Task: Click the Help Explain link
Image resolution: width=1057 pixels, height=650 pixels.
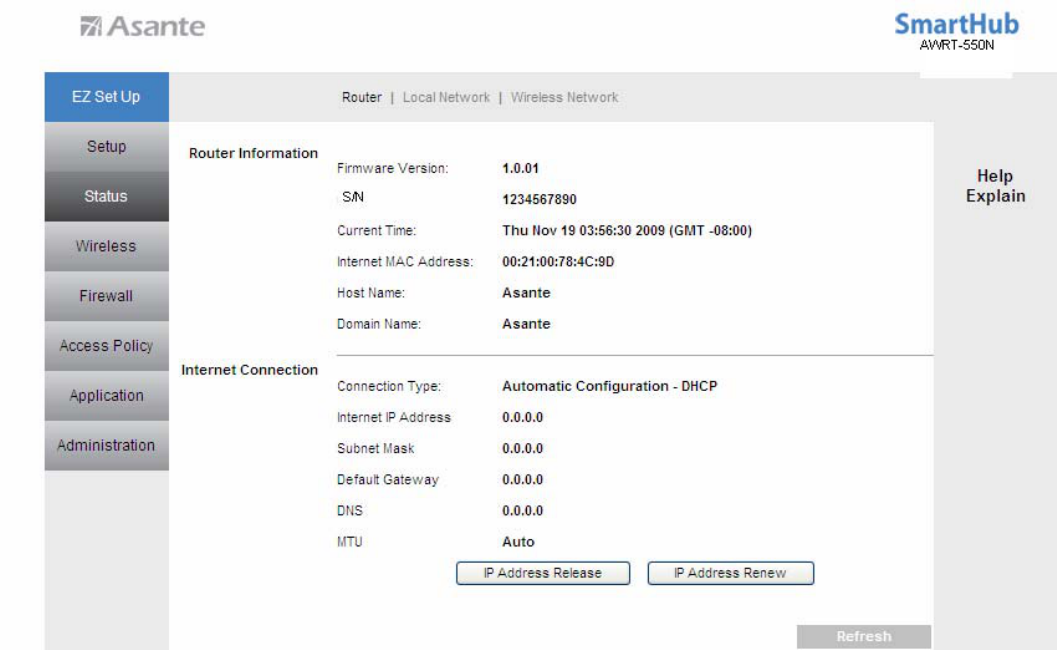Action: click(x=995, y=186)
